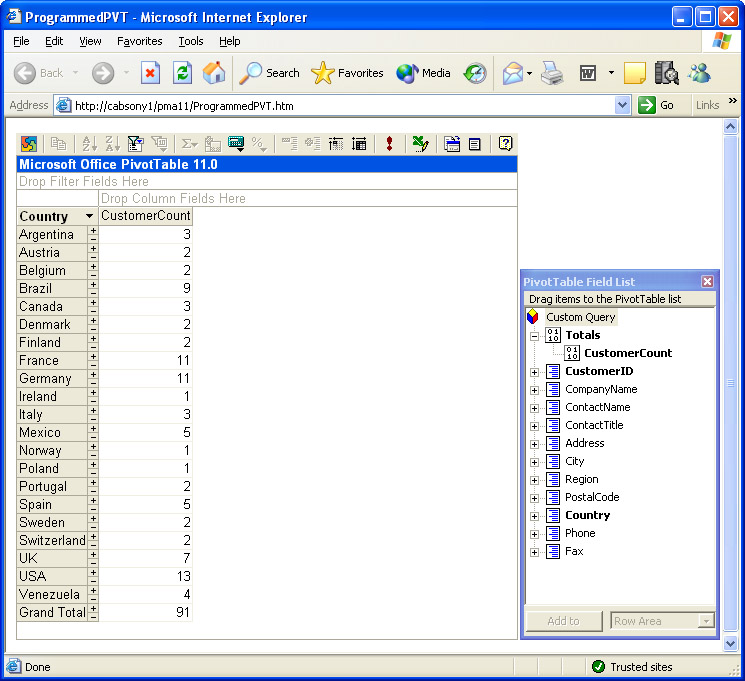Screen dimensions: 745x681
Task: Close the PivotTable Field List panel
Action: pyautogui.click(x=707, y=282)
